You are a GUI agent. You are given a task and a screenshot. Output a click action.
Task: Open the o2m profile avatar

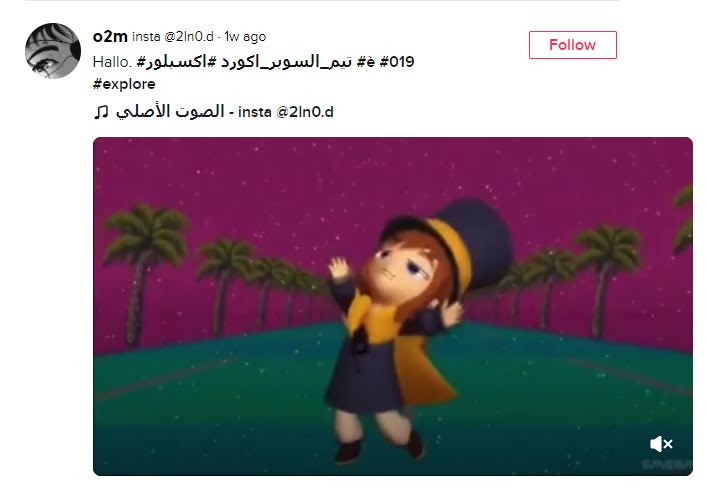pos(53,51)
